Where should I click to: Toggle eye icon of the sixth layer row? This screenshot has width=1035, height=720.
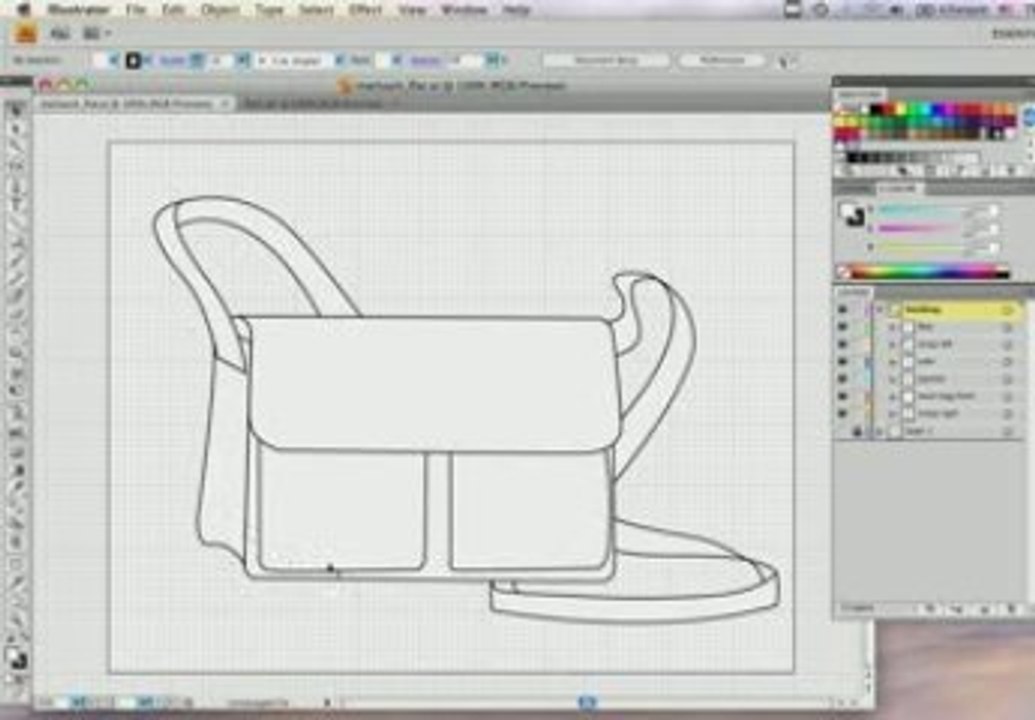(842, 396)
